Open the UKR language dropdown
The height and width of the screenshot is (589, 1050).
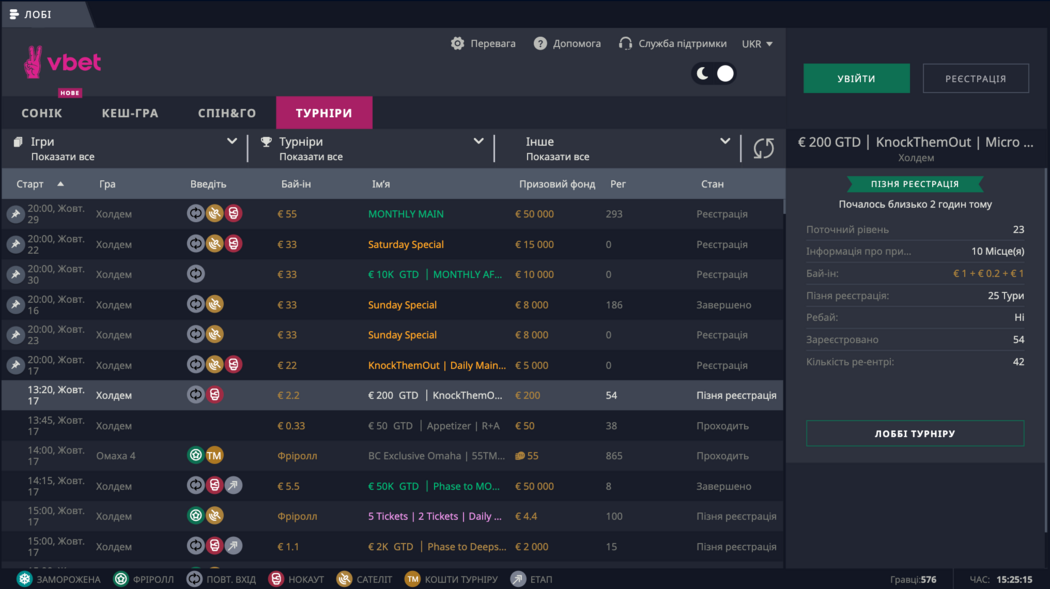757,44
